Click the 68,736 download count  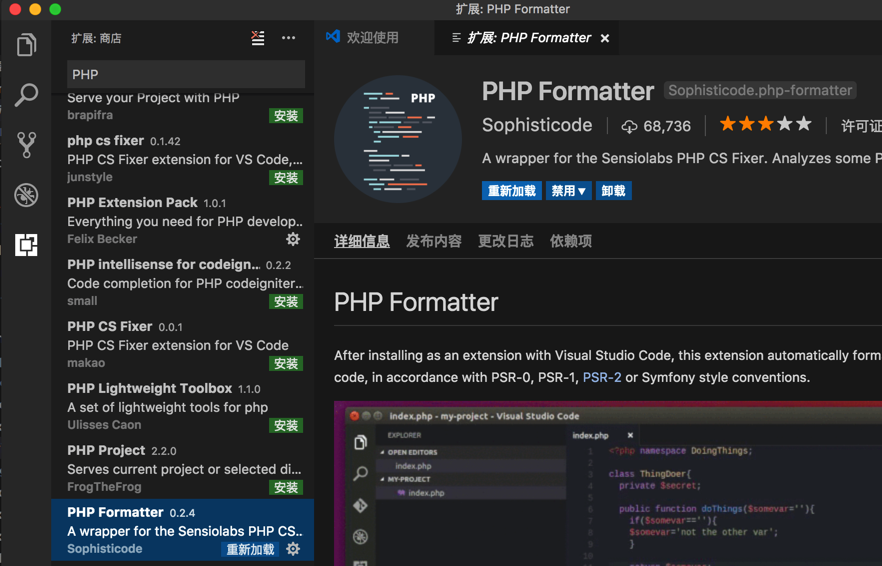tap(667, 126)
